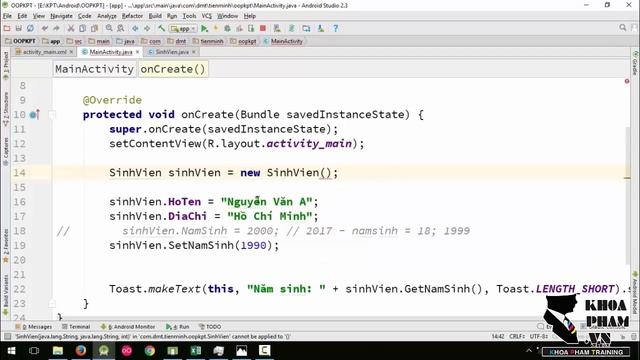Click the Open folder toolbar icon
The height and width of the screenshot is (360, 640).
[7, 28]
